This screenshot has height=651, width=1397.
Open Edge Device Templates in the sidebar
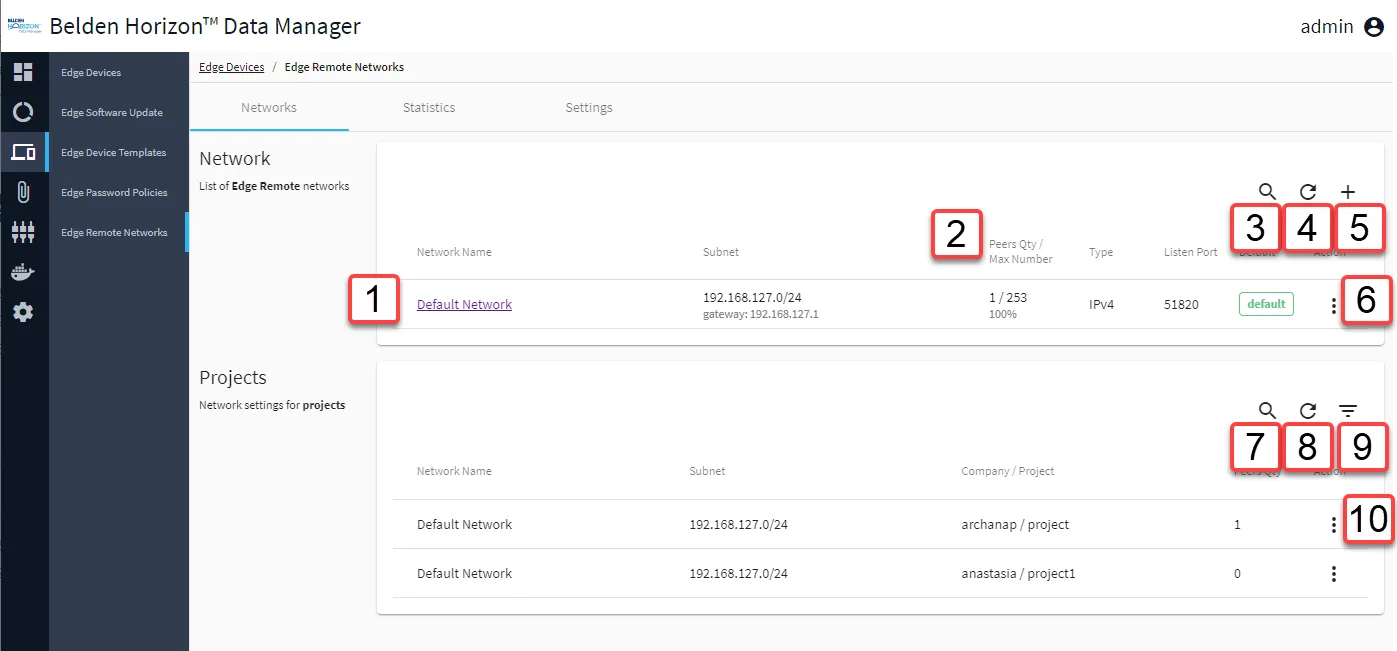pos(118,152)
